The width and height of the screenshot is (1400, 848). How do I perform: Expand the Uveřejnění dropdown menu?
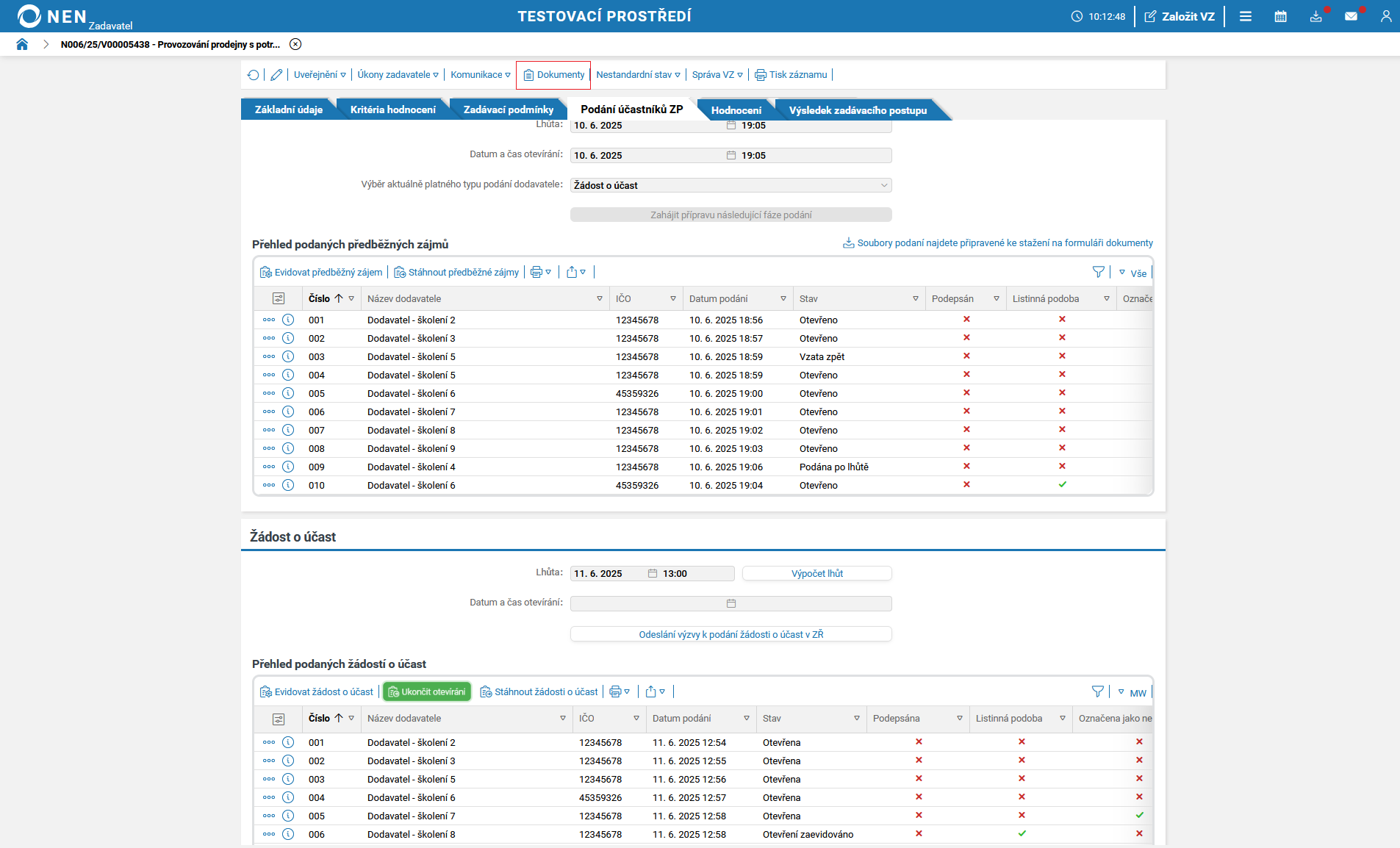coord(320,75)
